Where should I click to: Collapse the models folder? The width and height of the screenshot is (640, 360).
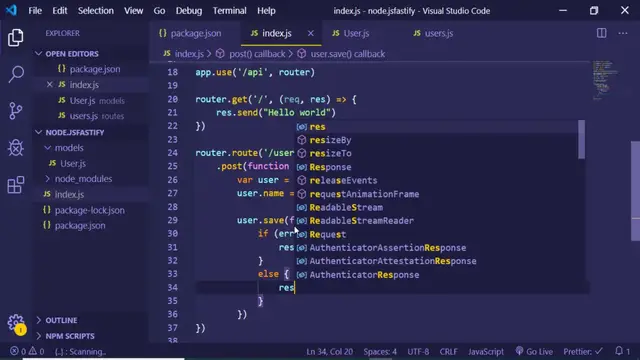pos(69,148)
